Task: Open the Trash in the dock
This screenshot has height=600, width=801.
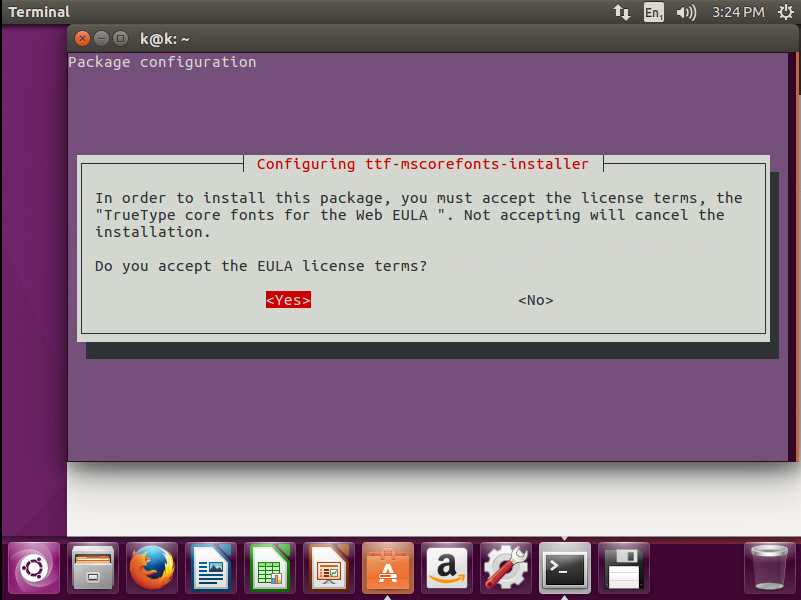Action: pos(769,567)
